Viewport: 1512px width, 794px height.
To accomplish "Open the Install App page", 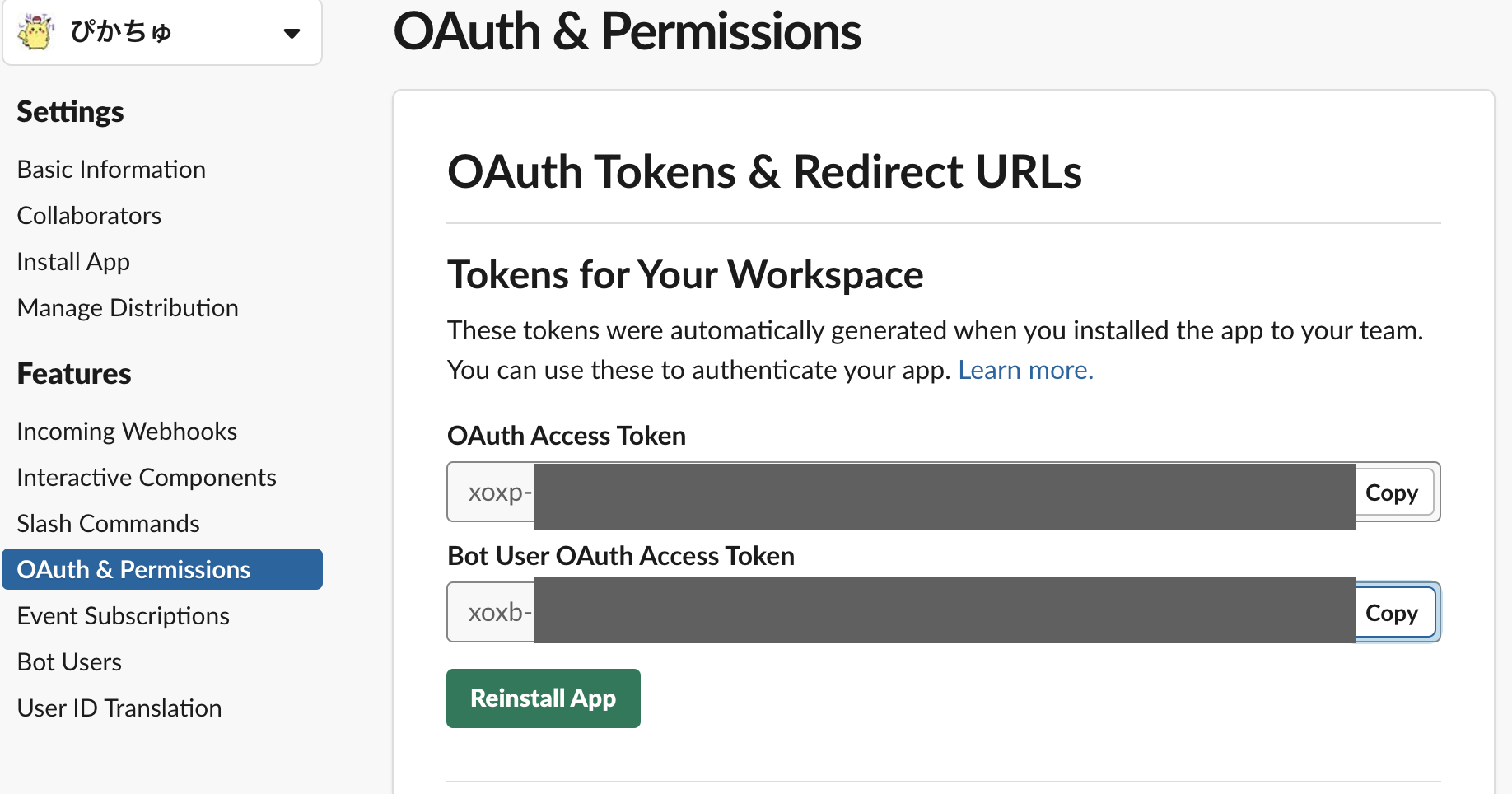I will click(x=73, y=262).
